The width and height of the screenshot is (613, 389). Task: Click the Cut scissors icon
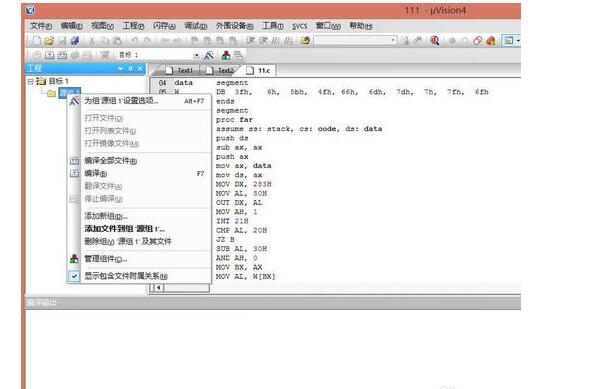point(92,40)
